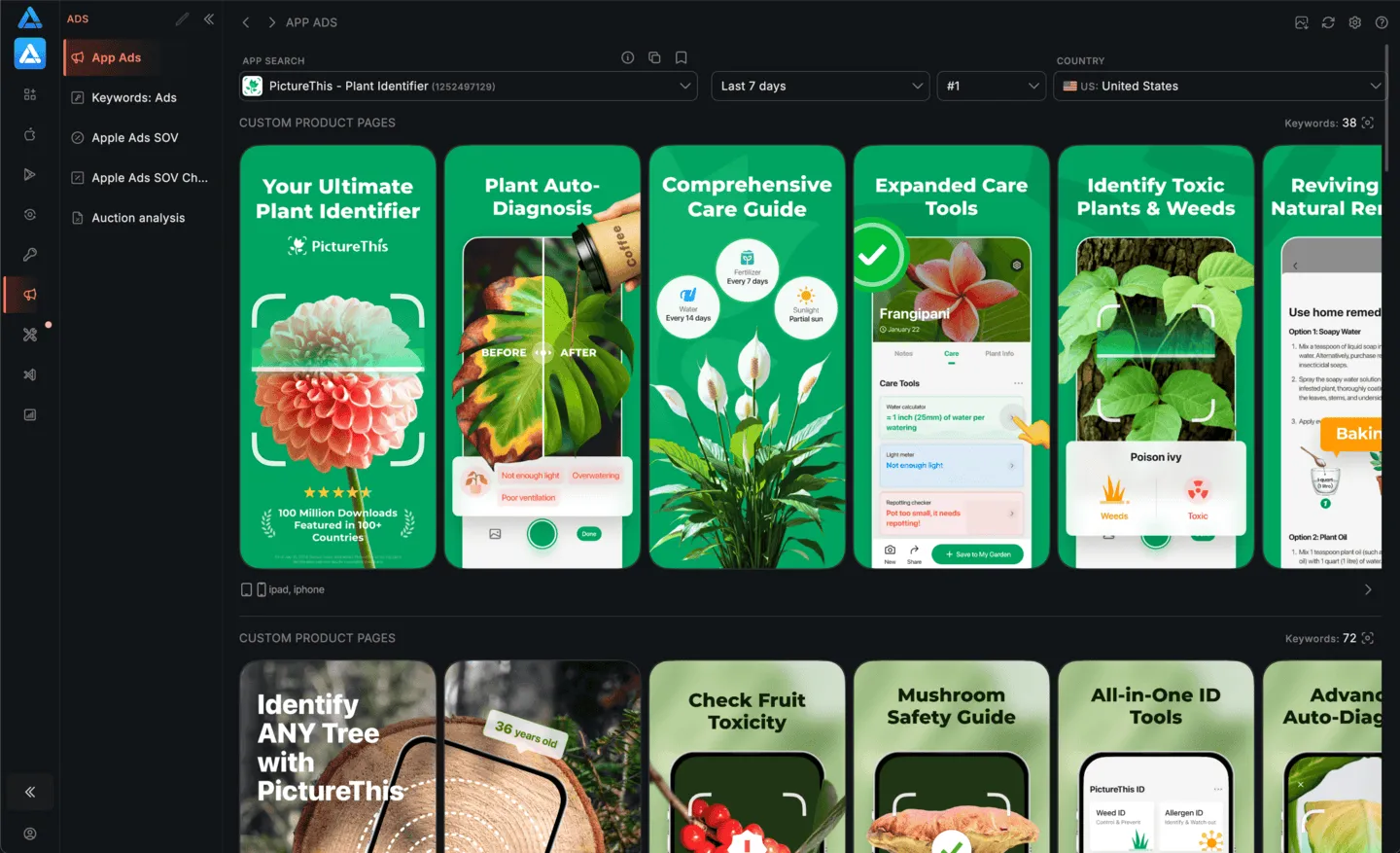
Task: Click the focus icon beside Keywords: 72
Action: [x=1368, y=638]
